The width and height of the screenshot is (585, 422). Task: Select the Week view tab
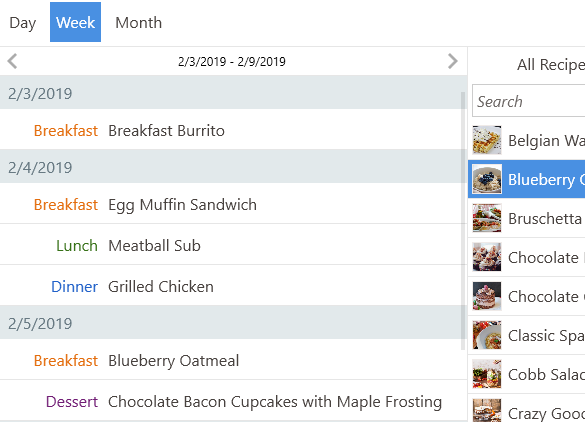(75, 22)
